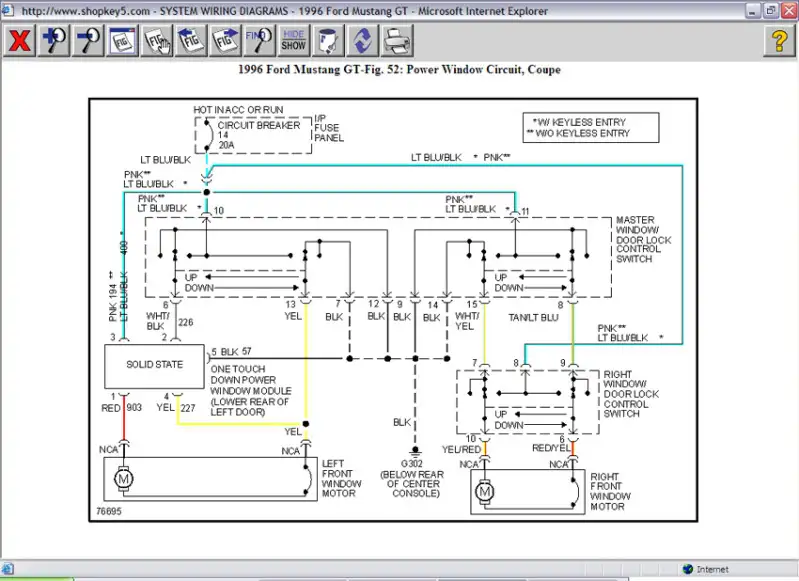
Task: Print the diagram with printer icon
Action: [396, 40]
